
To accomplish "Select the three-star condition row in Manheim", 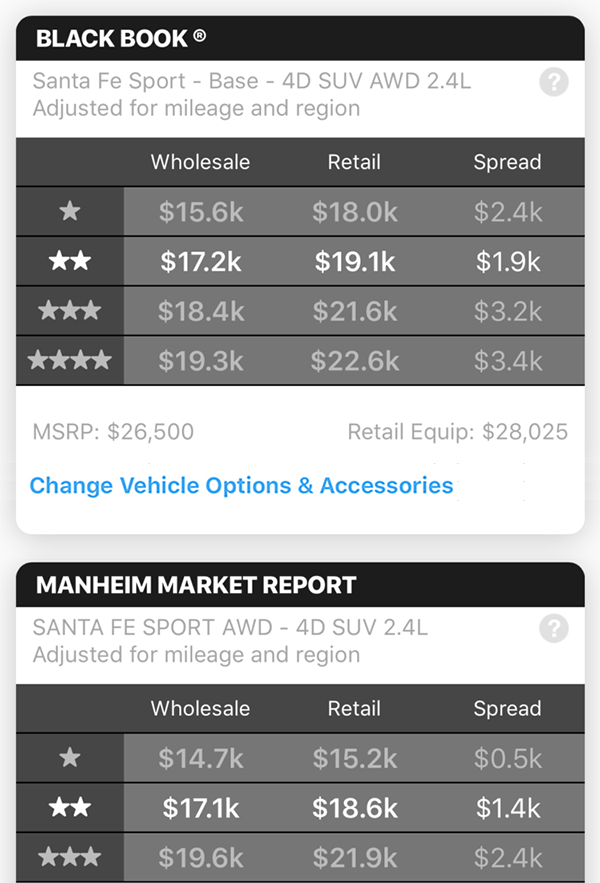I will coord(70,857).
